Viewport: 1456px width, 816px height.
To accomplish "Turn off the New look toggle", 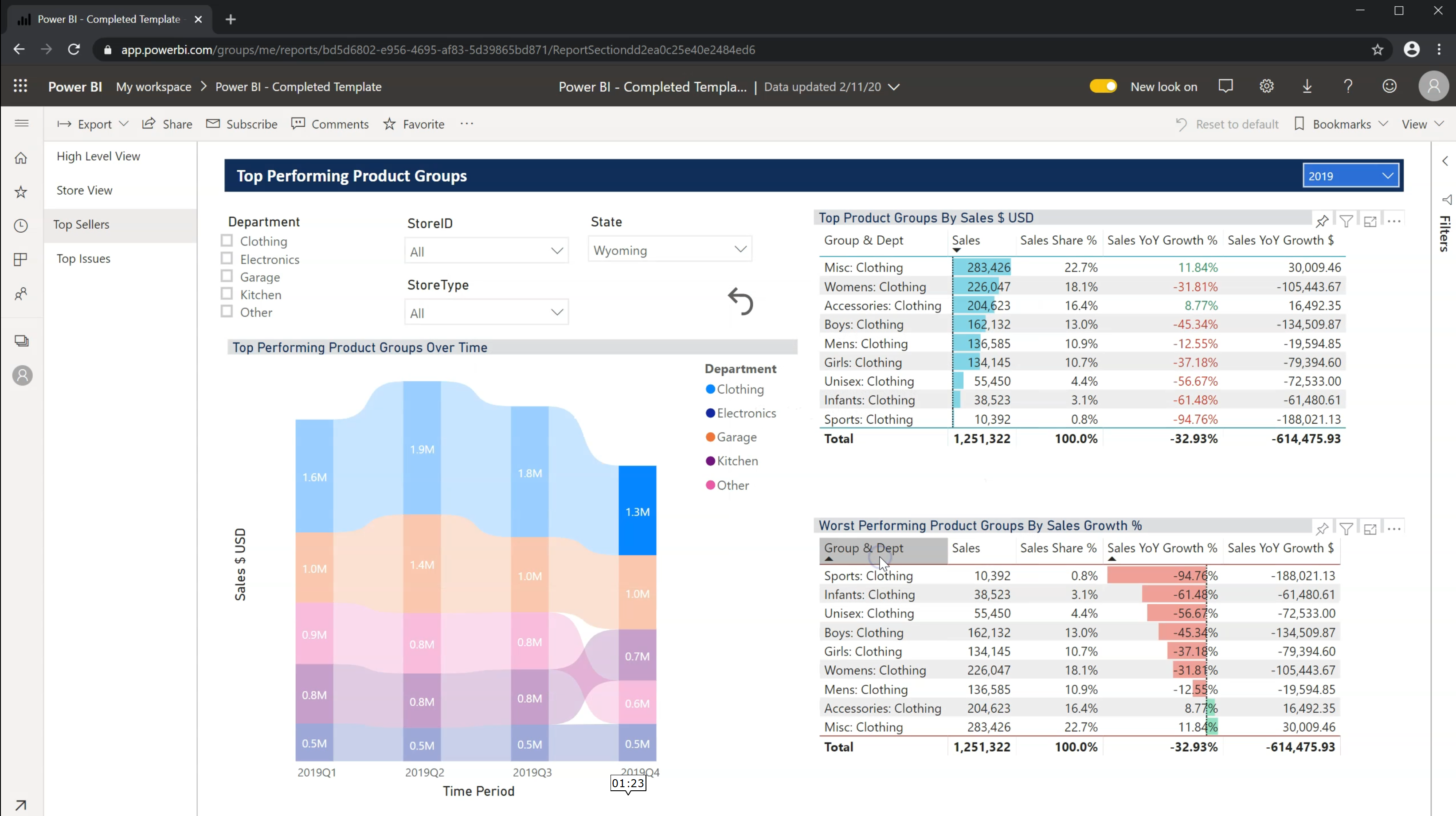I will [x=1103, y=86].
